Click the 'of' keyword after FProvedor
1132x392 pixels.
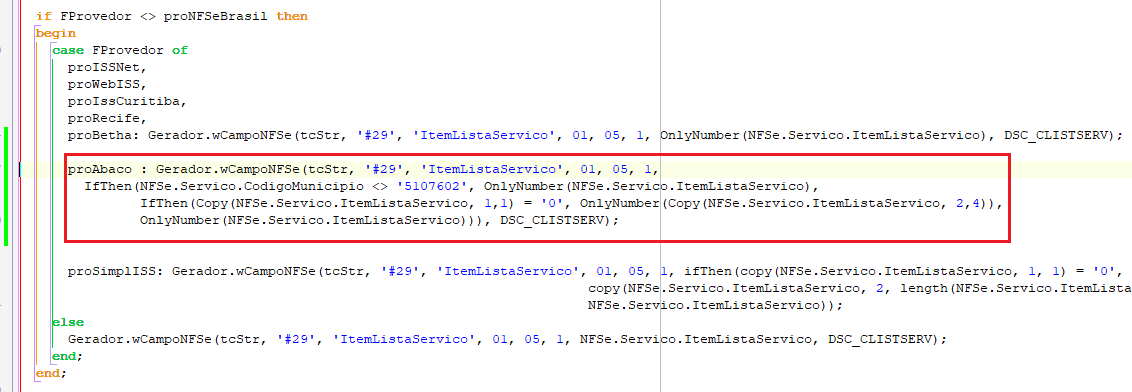coord(180,50)
